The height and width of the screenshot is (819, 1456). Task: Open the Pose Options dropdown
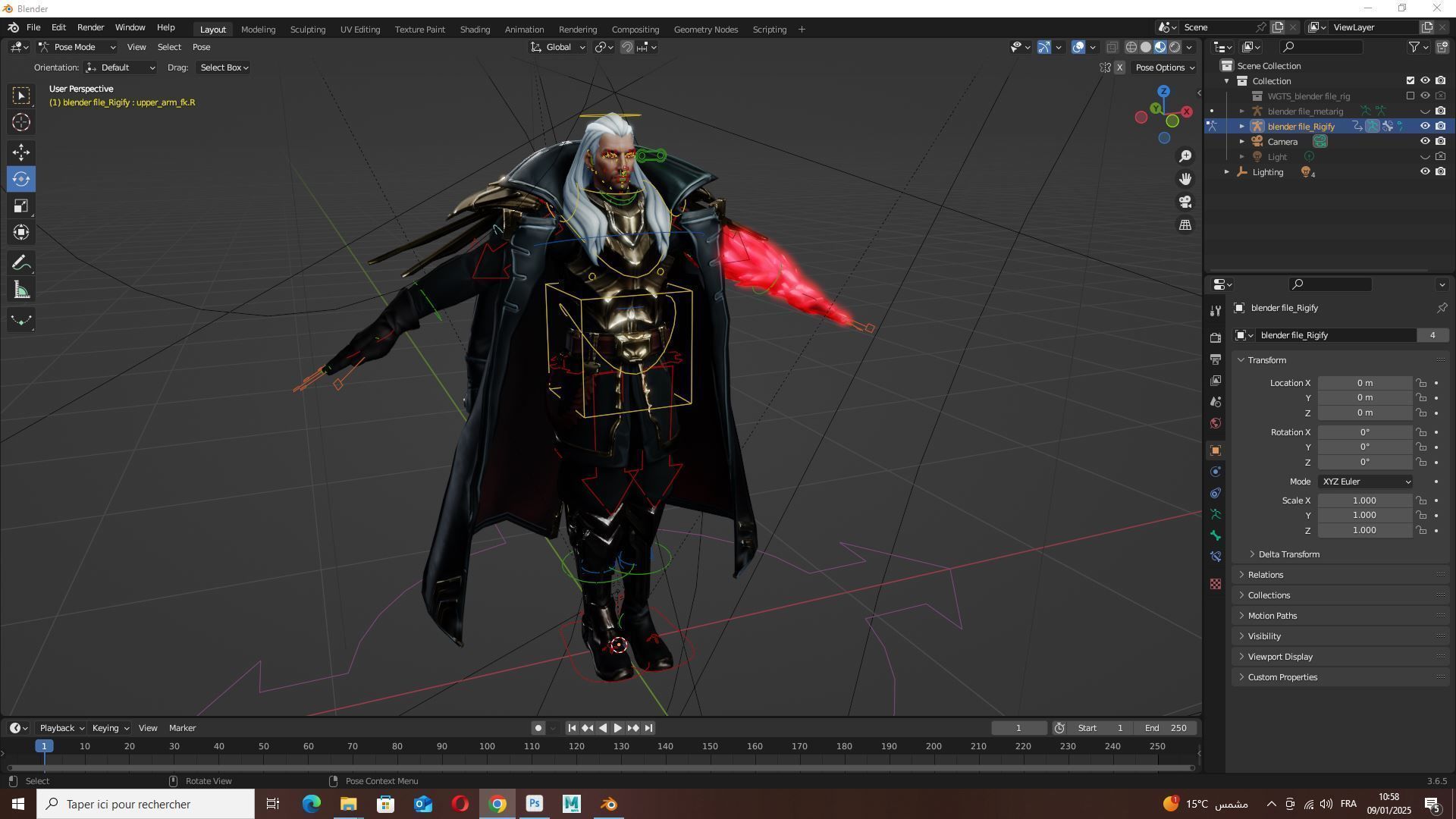1165,67
